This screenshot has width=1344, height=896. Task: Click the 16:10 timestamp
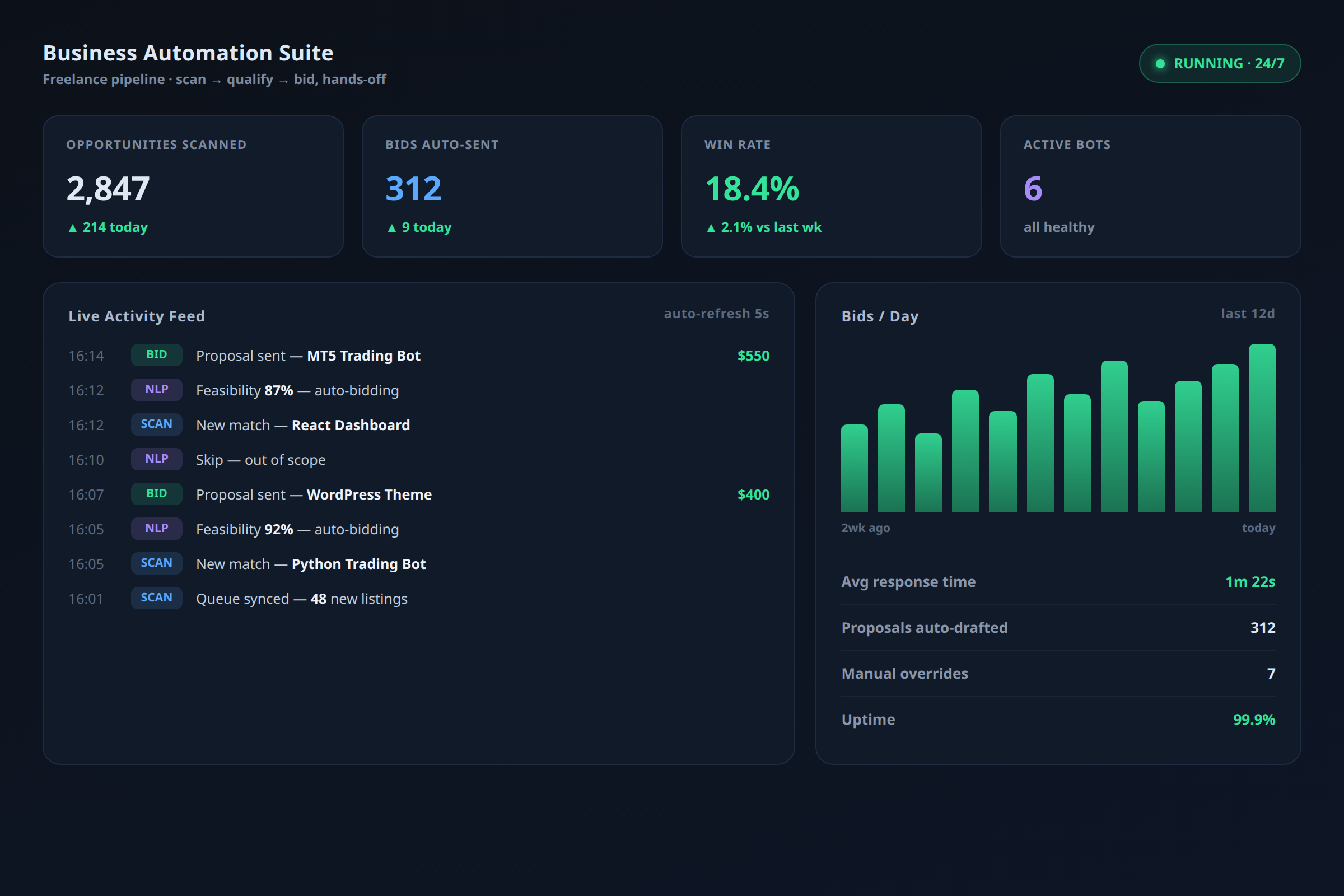[86, 460]
